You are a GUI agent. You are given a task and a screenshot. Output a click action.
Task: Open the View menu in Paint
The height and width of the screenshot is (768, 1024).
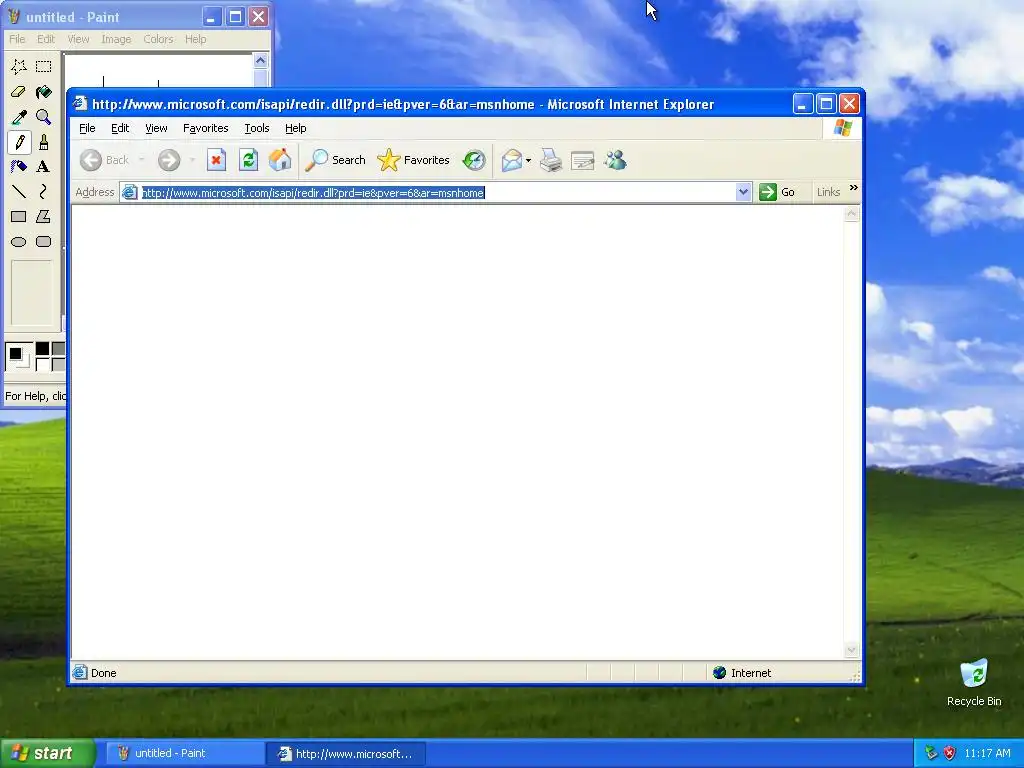(x=78, y=39)
